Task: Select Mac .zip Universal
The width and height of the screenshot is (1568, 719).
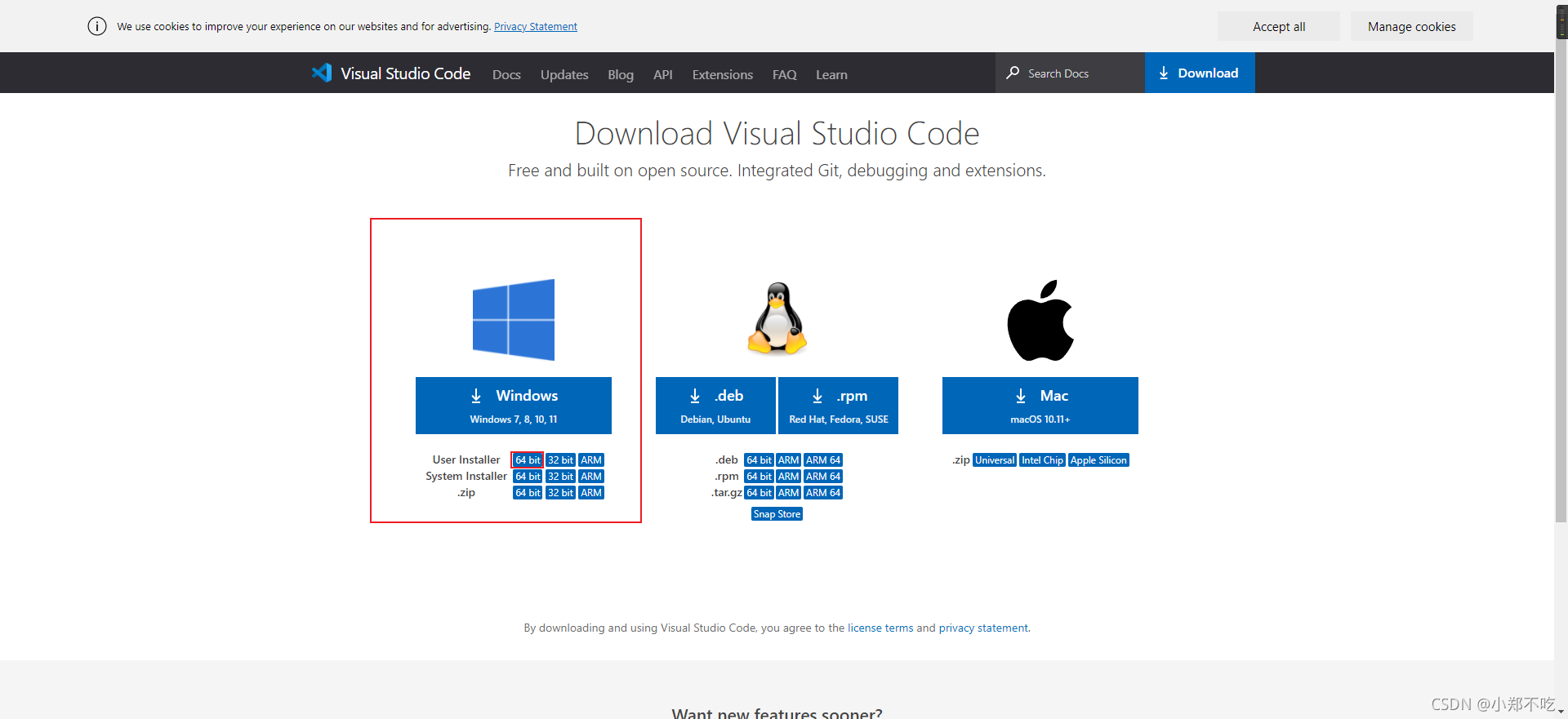Action: 995,460
